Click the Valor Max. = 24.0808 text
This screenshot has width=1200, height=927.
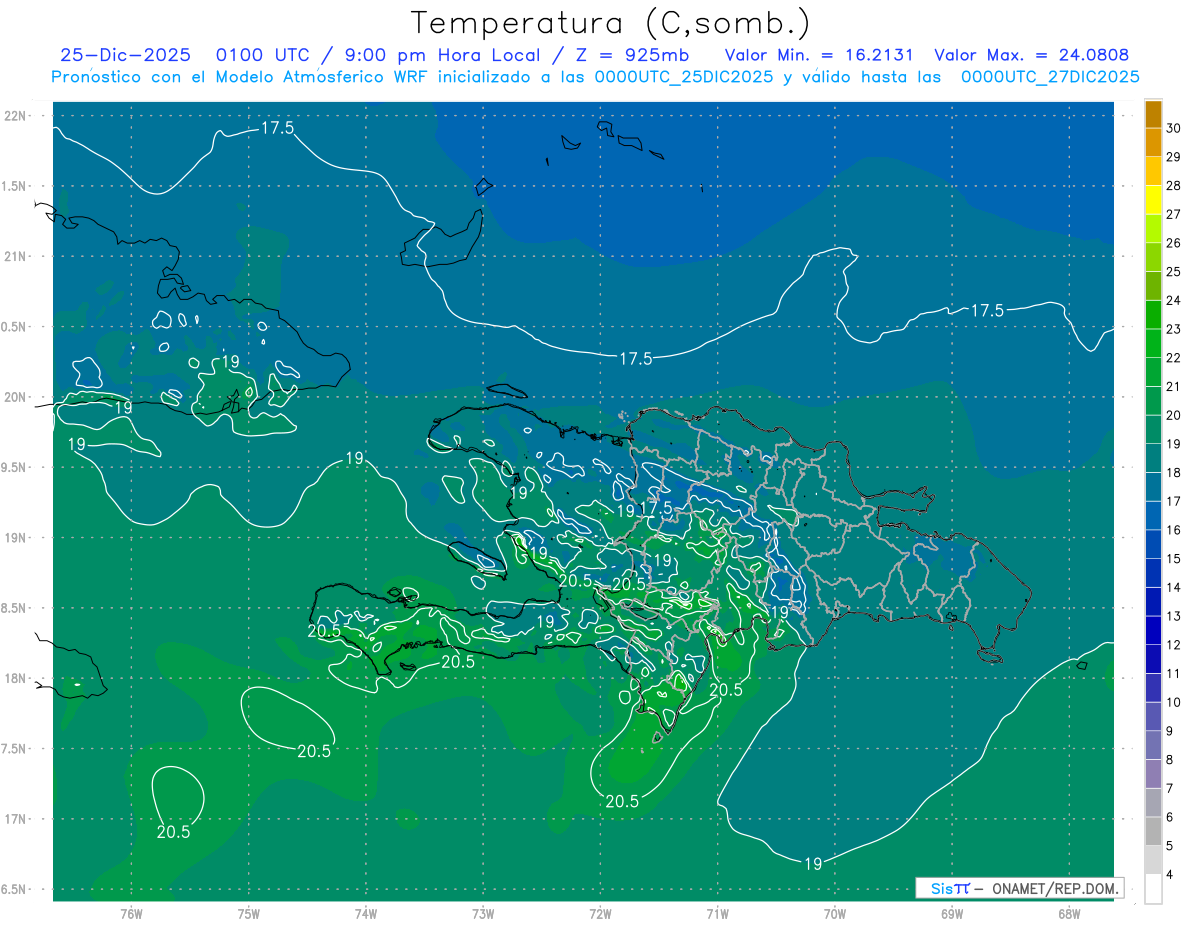[1031, 56]
